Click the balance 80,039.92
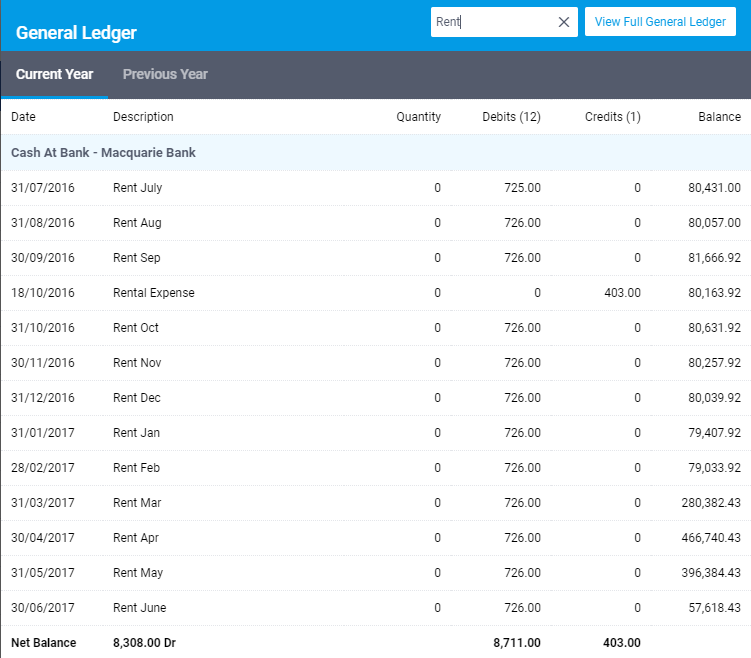 [714, 397]
